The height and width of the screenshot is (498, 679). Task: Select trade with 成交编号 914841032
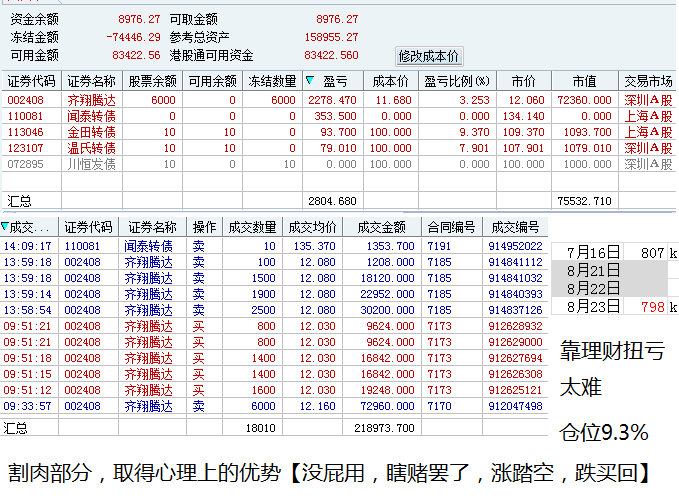(274, 278)
